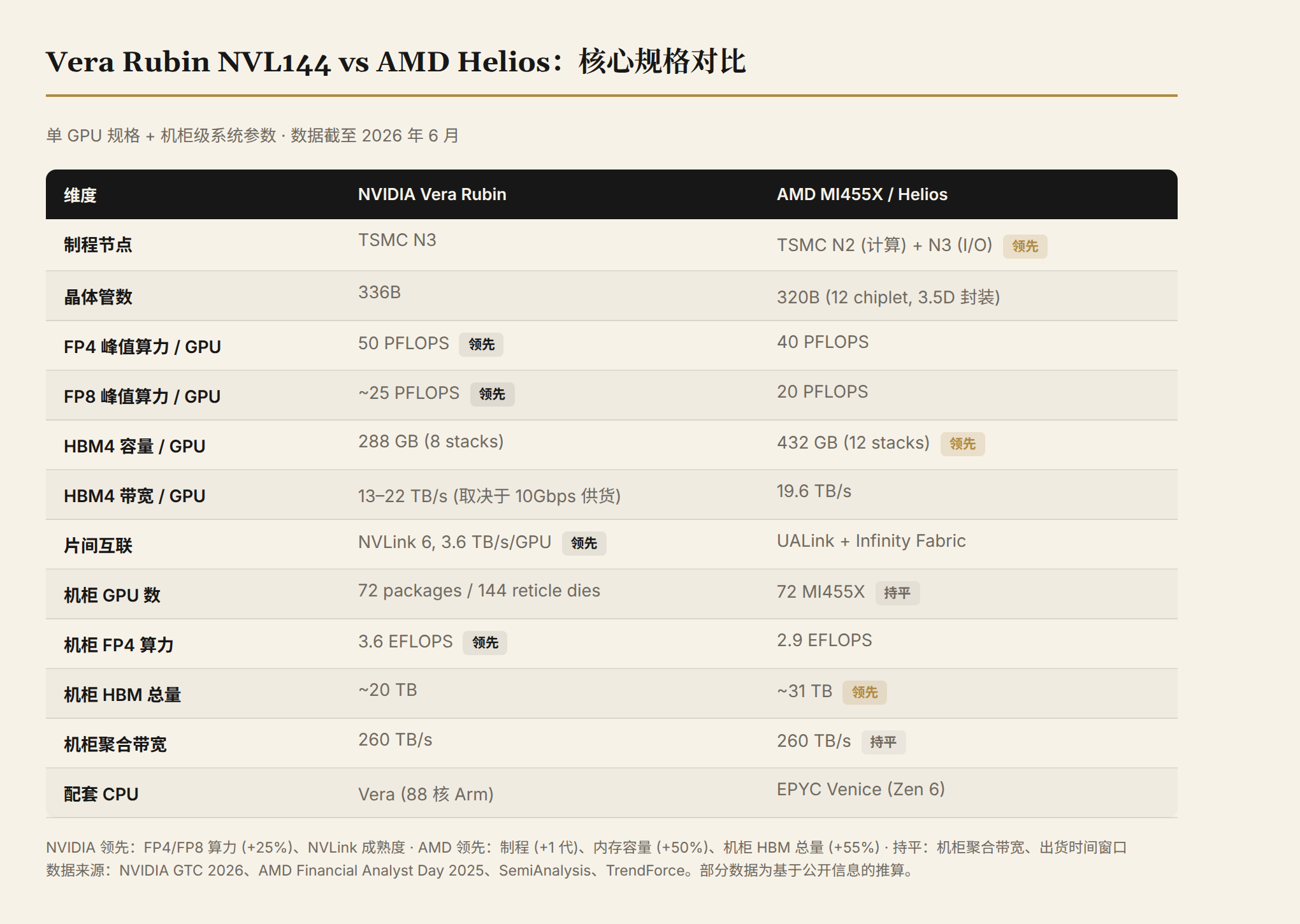Image resolution: width=1300 pixels, height=924 pixels.
Task: Select the subtitle '单 GPU 规格 + 机柜级系统参数'
Action: coord(161,136)
